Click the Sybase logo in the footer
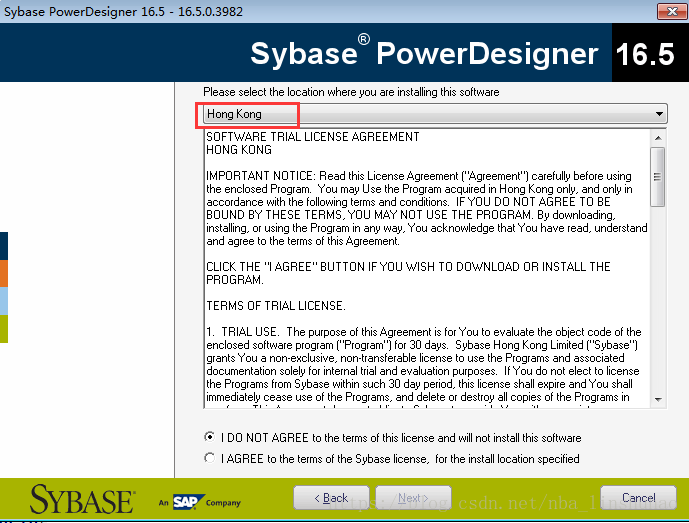Viewport: 689px width, 523px height. click(83, 500)
